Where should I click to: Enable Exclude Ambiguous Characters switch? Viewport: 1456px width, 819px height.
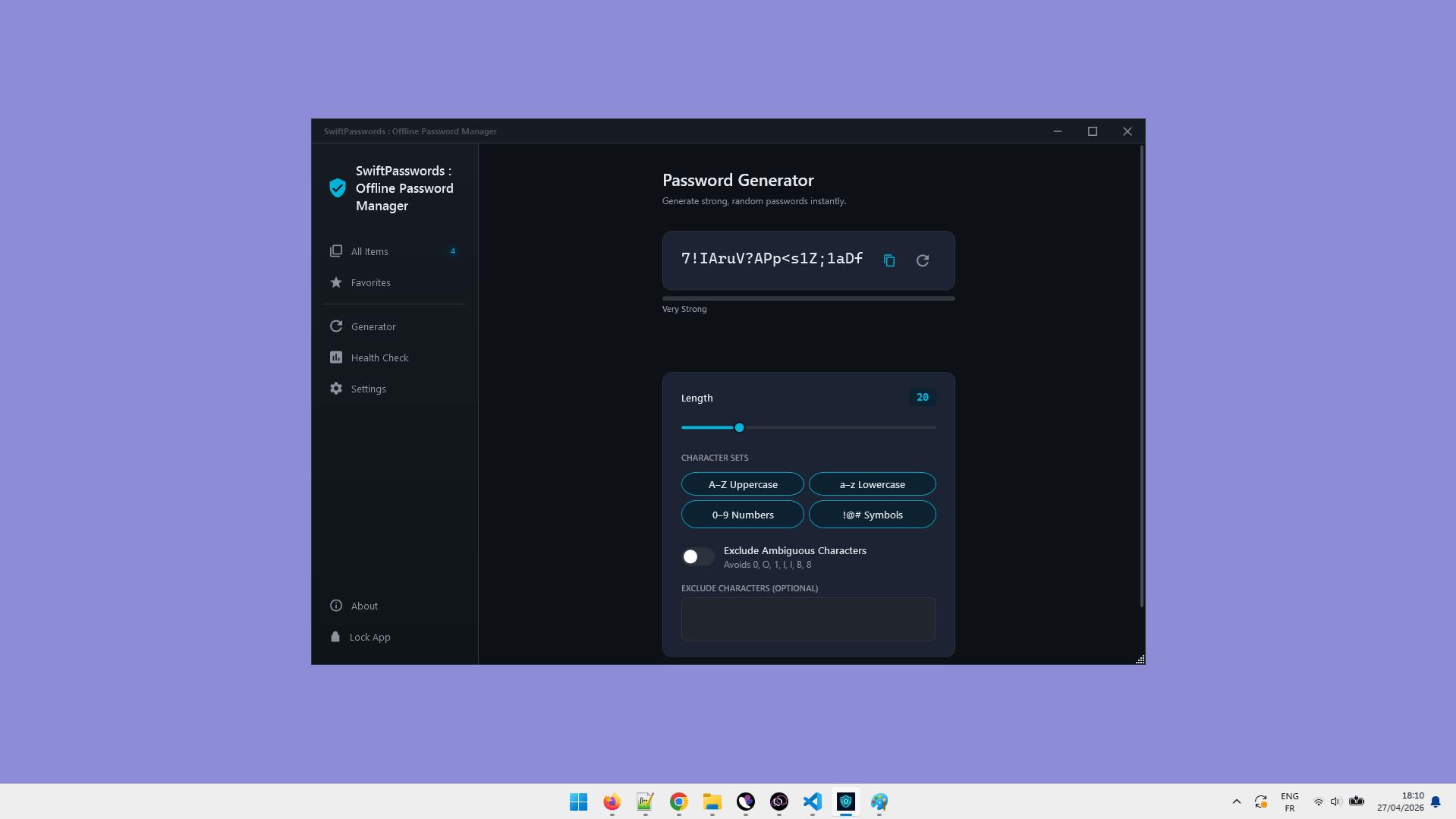[697, 556]
